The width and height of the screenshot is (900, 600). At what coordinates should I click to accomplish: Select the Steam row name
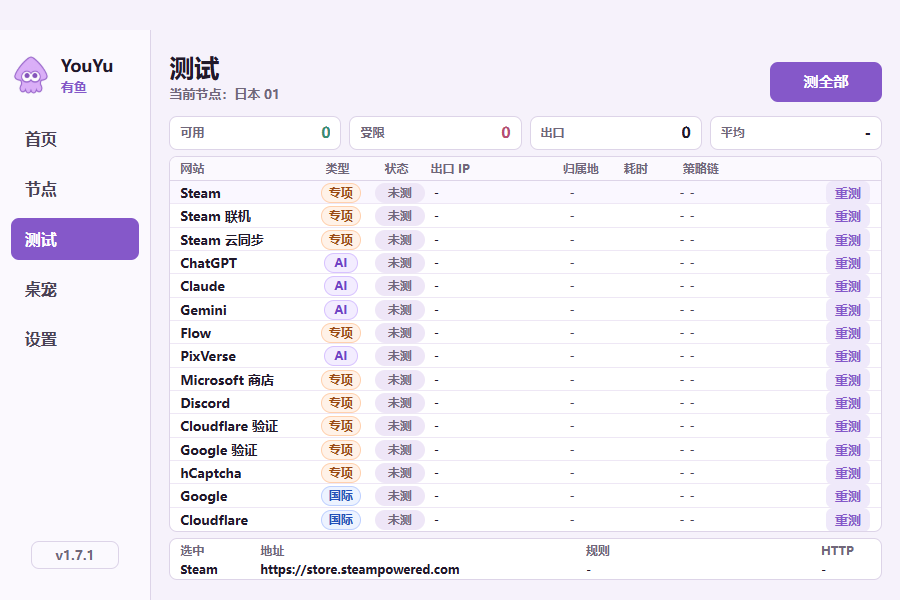[200, 193]
